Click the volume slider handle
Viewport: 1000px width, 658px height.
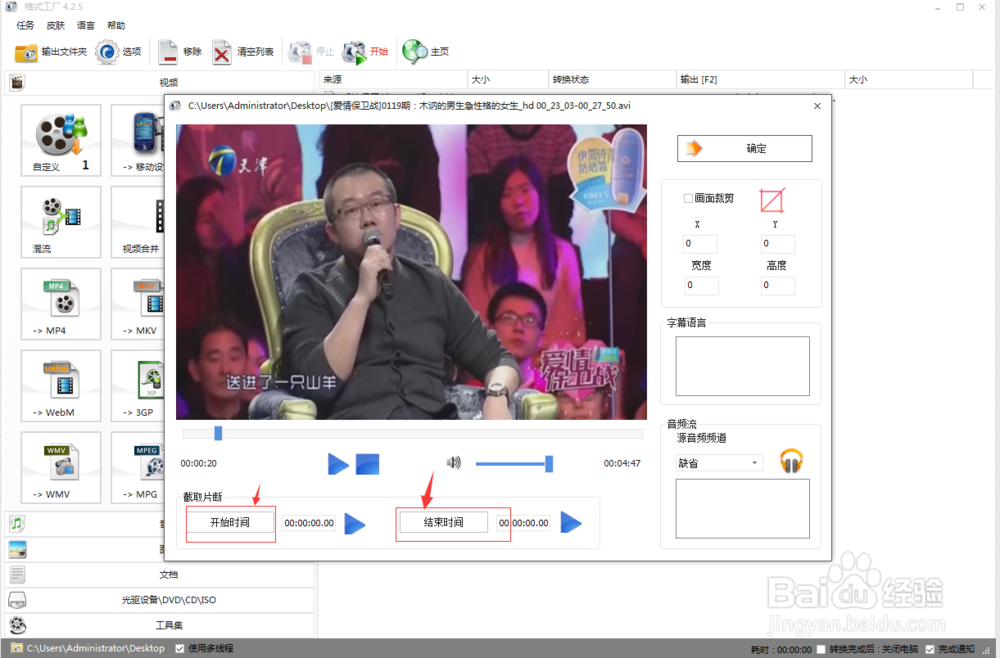(549, 464)
